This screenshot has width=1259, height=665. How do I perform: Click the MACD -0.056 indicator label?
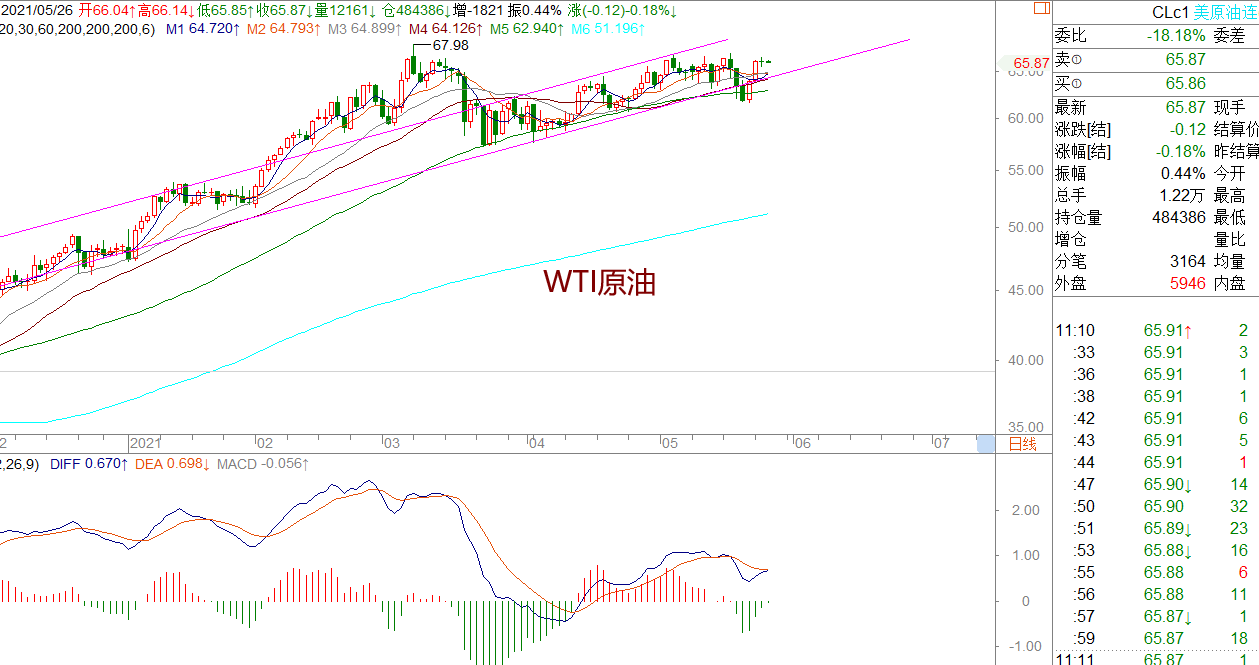[263, 464]
